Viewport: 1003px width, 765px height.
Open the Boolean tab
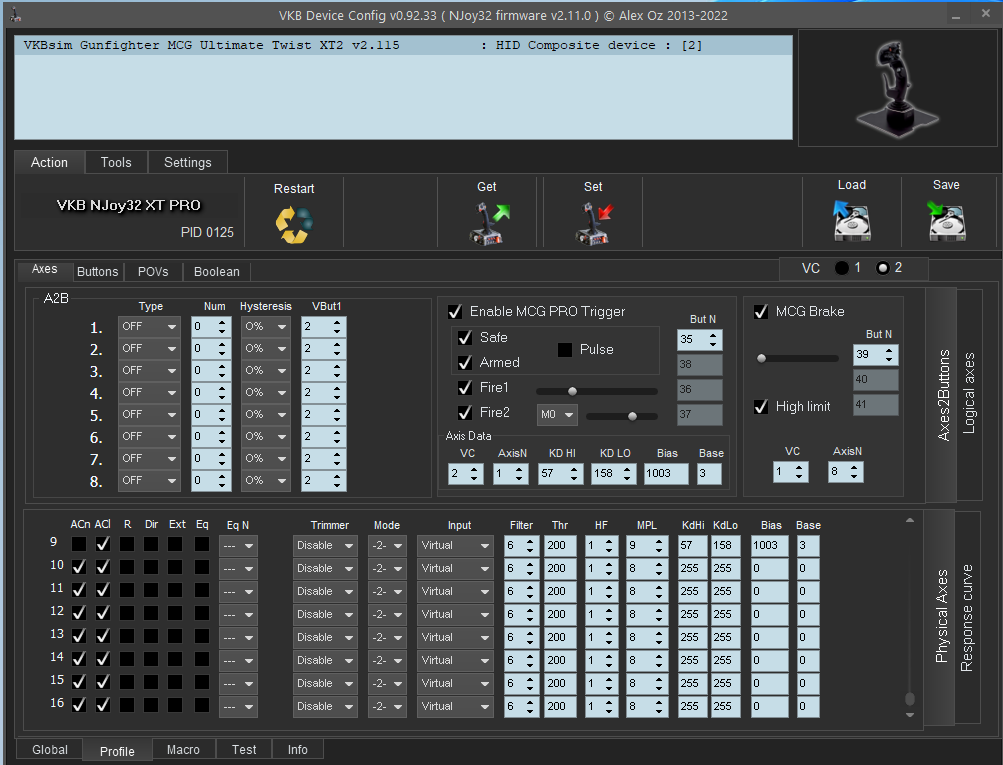(217, 272)
